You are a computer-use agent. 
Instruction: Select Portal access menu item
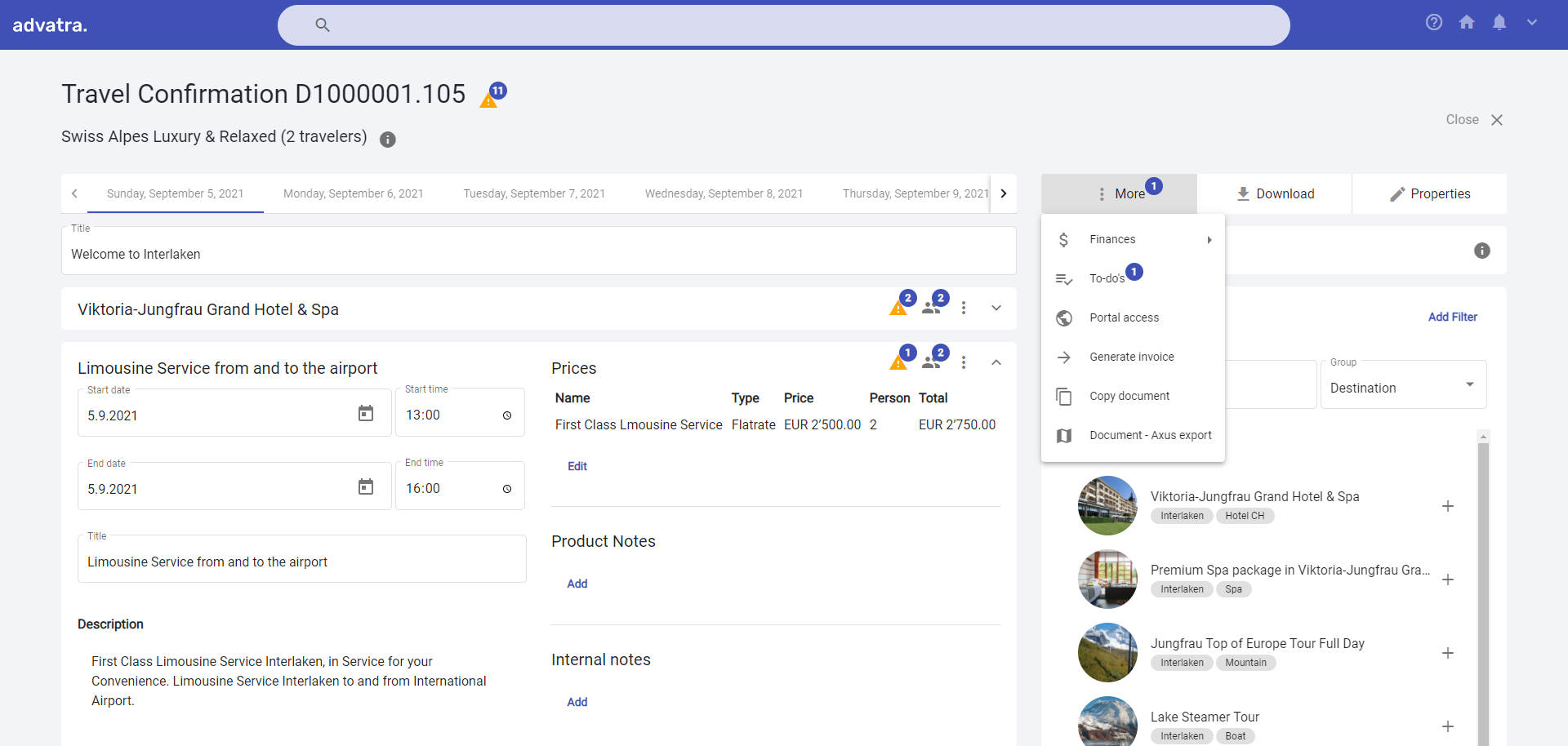[x=1133, y=317]
